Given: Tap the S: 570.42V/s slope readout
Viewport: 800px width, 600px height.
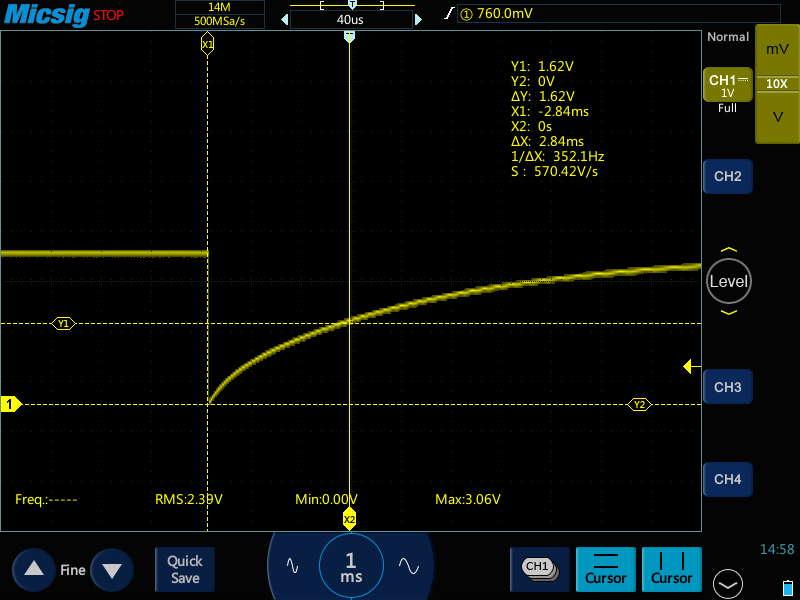Looking at the screenshot, I should click(x=555, y=171).
